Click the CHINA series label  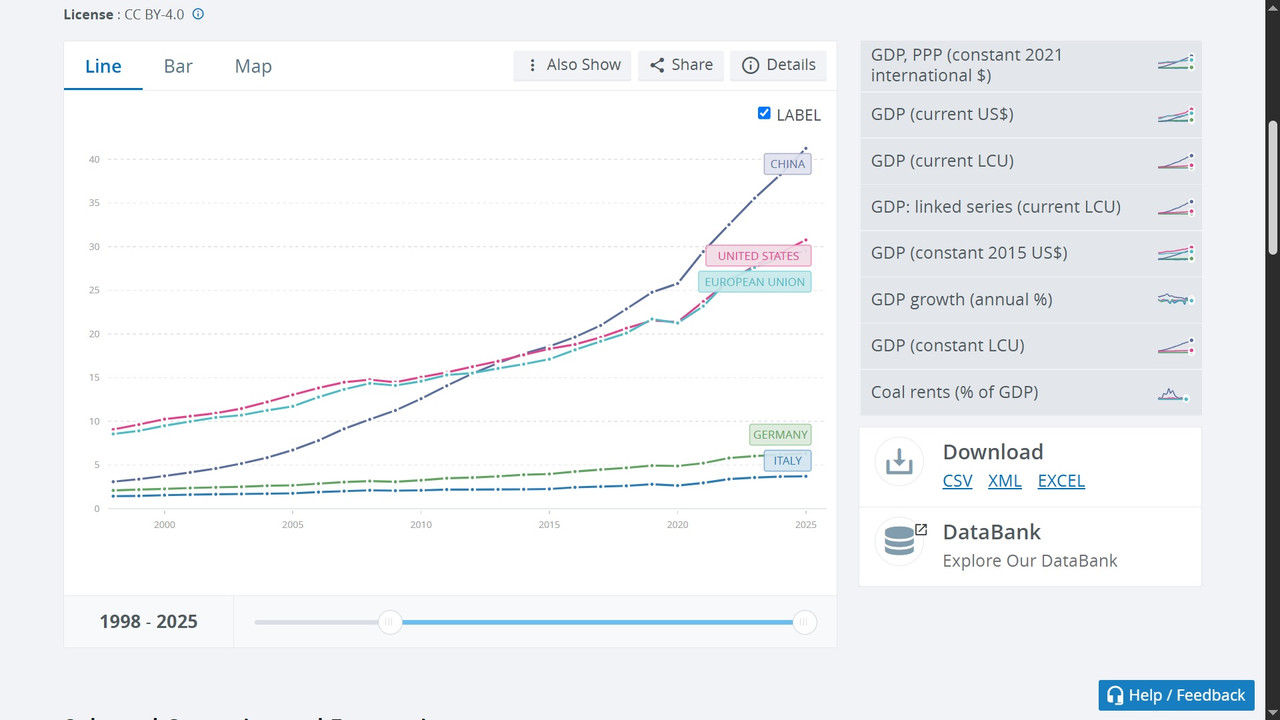tap(787, 164)
